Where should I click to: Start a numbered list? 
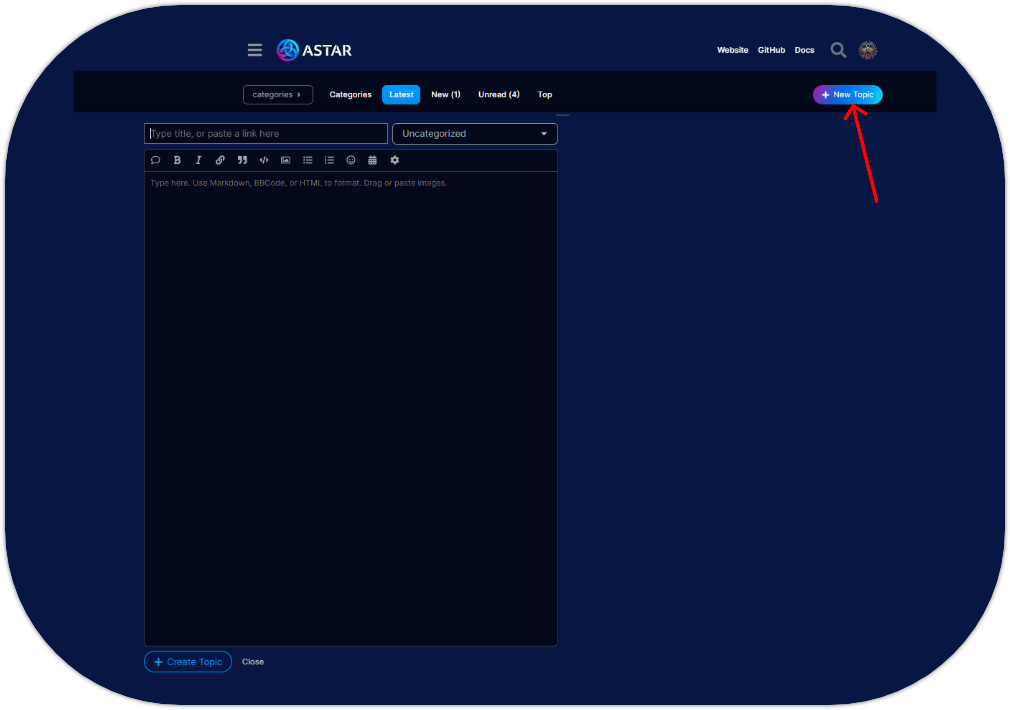[329, 160]
